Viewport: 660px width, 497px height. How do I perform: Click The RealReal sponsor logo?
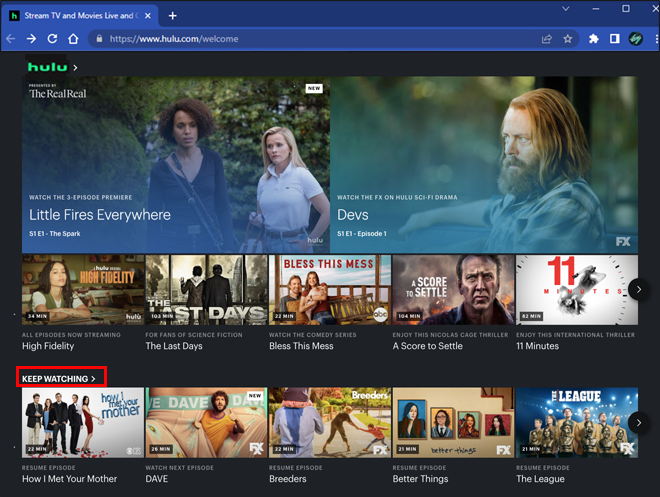click(x=58, y=92)
